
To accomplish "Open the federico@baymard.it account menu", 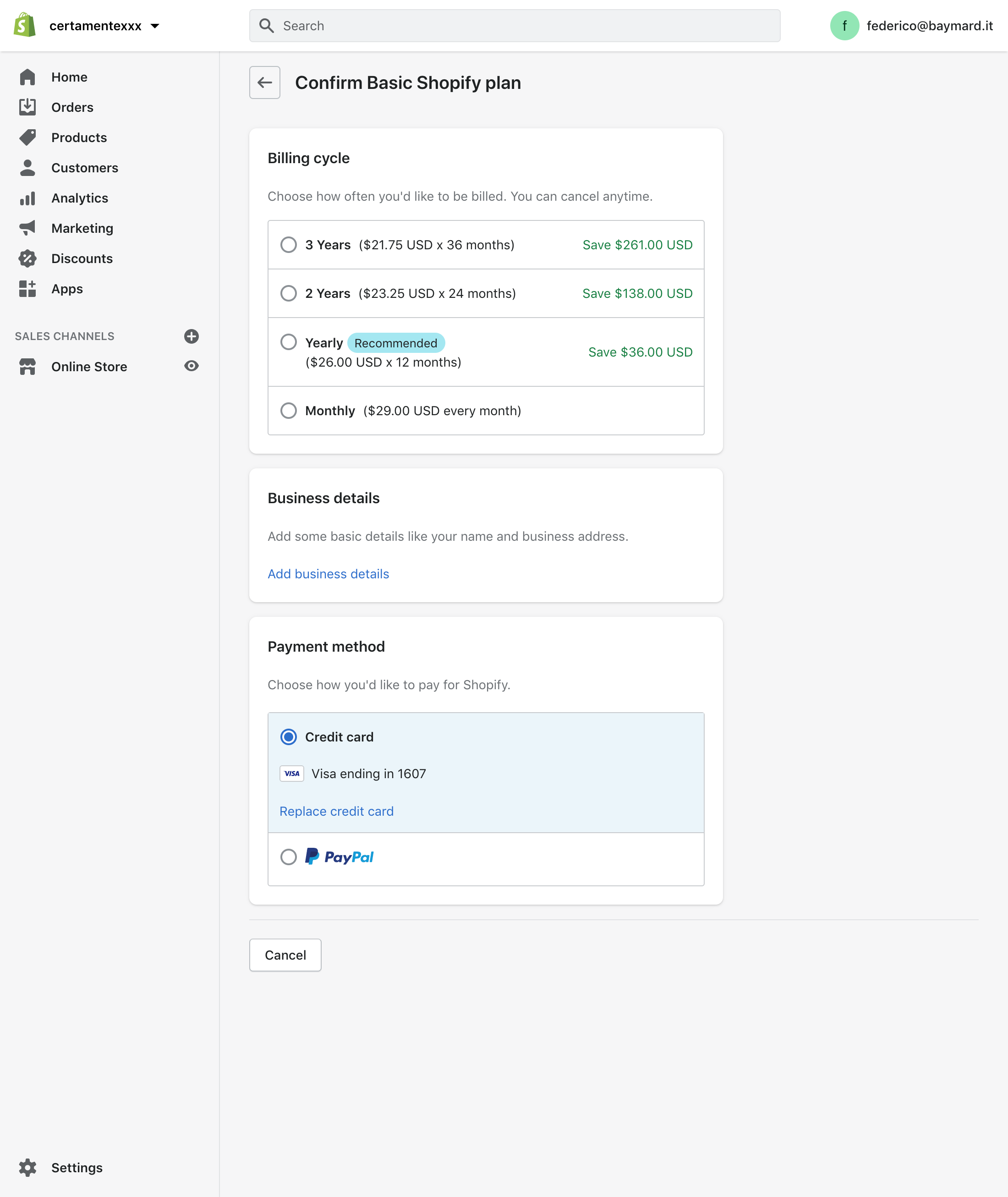I will [x=911, y=26].
